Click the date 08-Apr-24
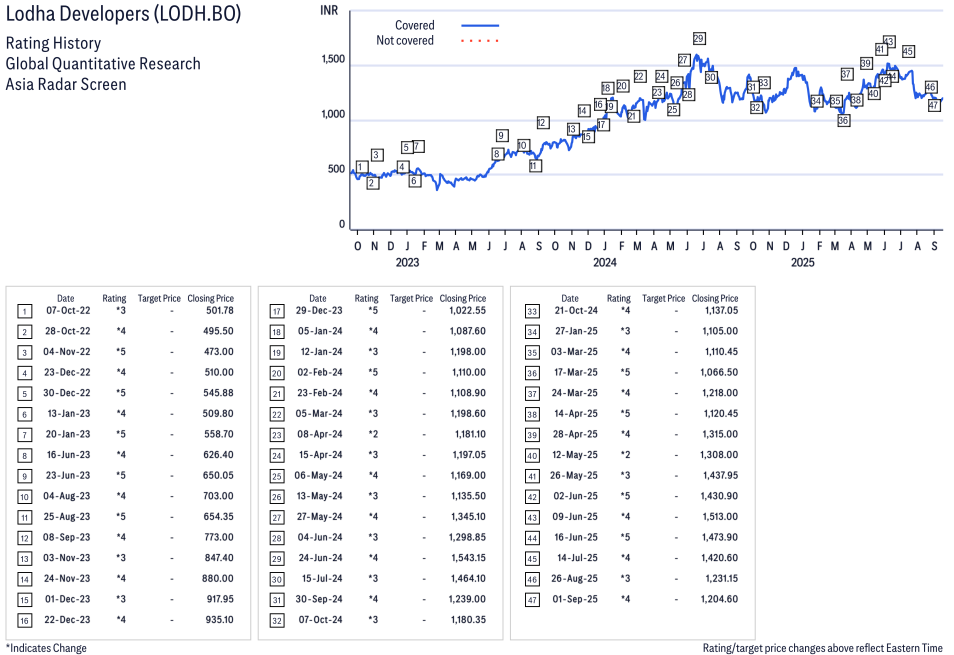 [320, 434]
